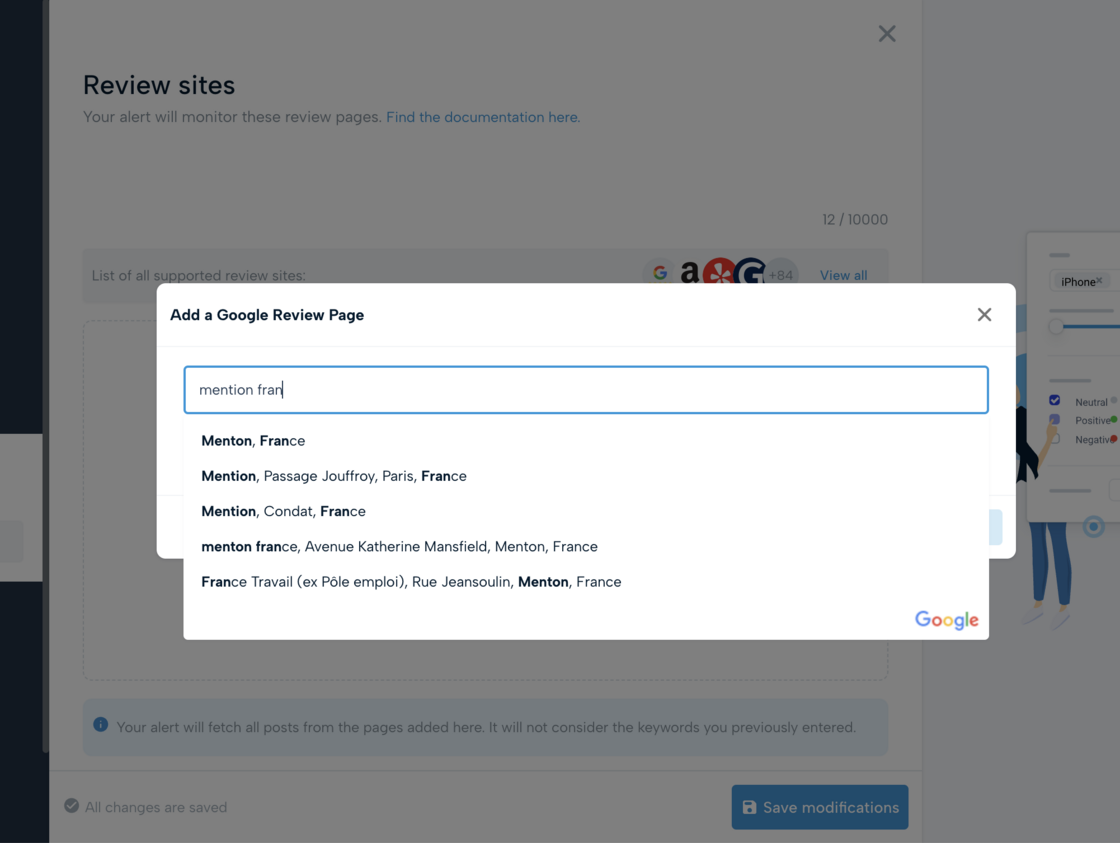Select Menton, France from suggestions
Screen dimensions: 1120x843
[x=251, y=440]
